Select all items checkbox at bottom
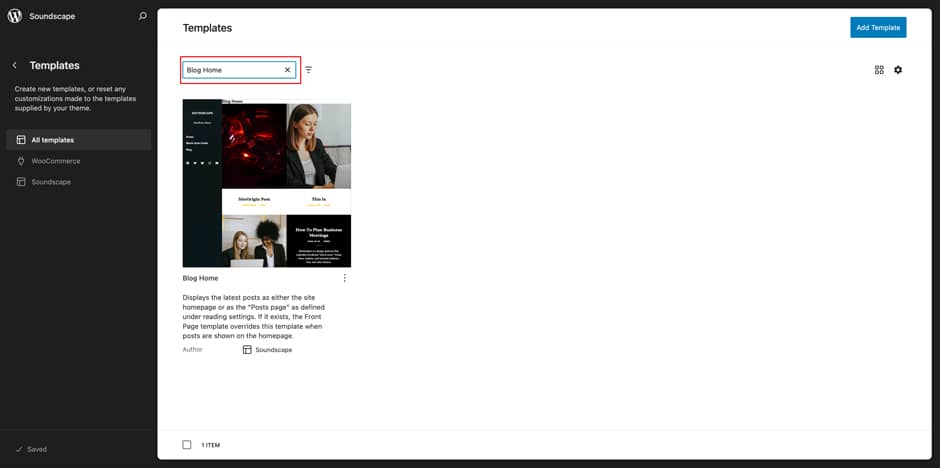The width and height of the screenshot is (940, 468). click(187, 445)
